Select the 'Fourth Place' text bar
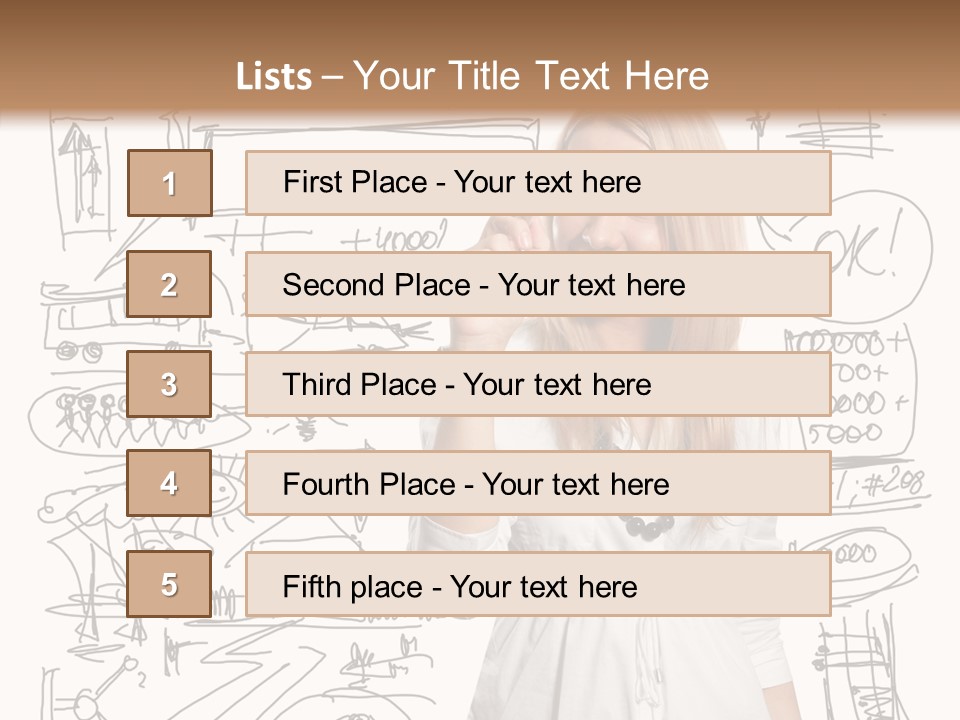 click(538, 484)
